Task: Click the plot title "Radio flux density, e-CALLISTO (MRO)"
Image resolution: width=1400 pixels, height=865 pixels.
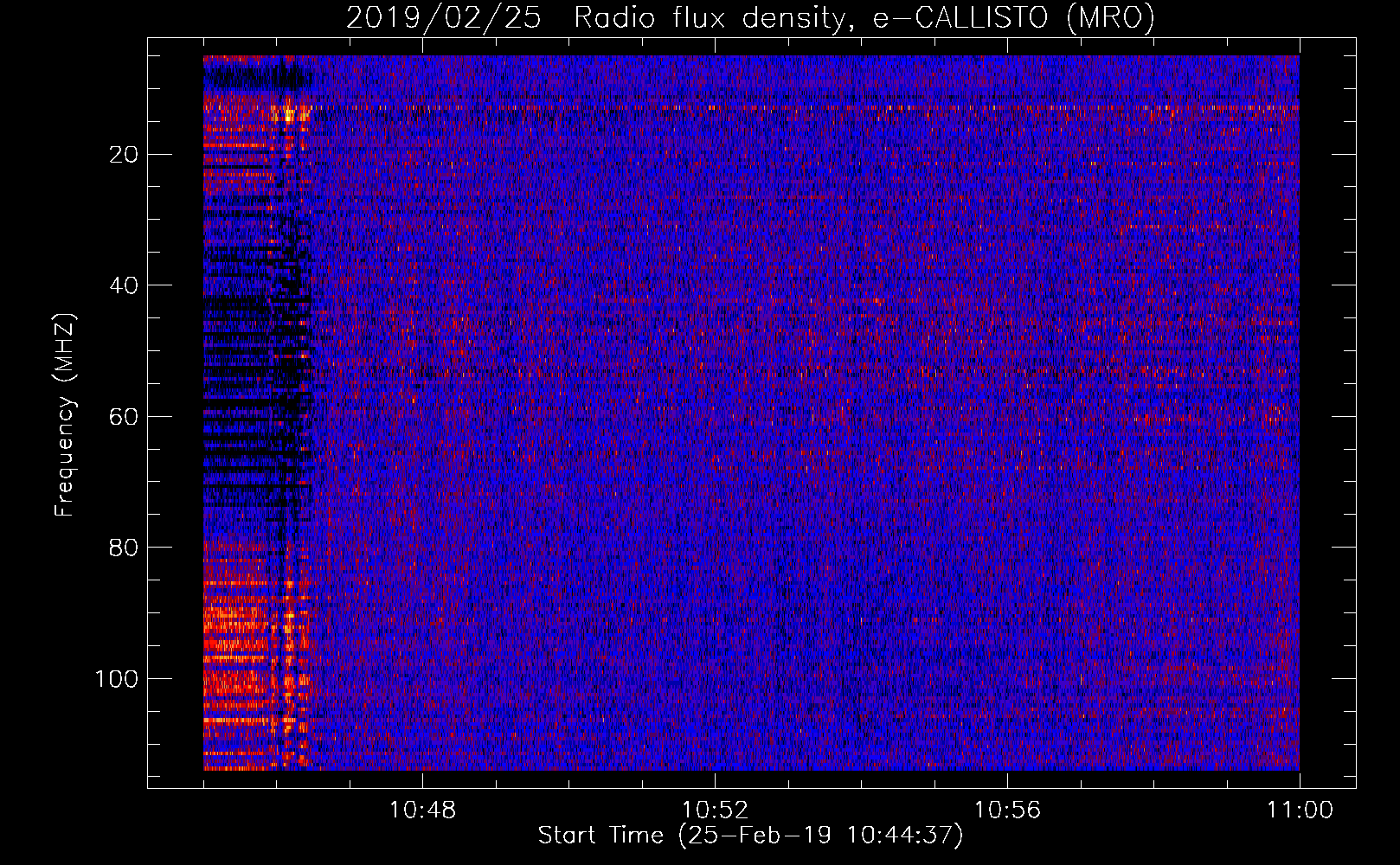Action: tap(864, 17)
